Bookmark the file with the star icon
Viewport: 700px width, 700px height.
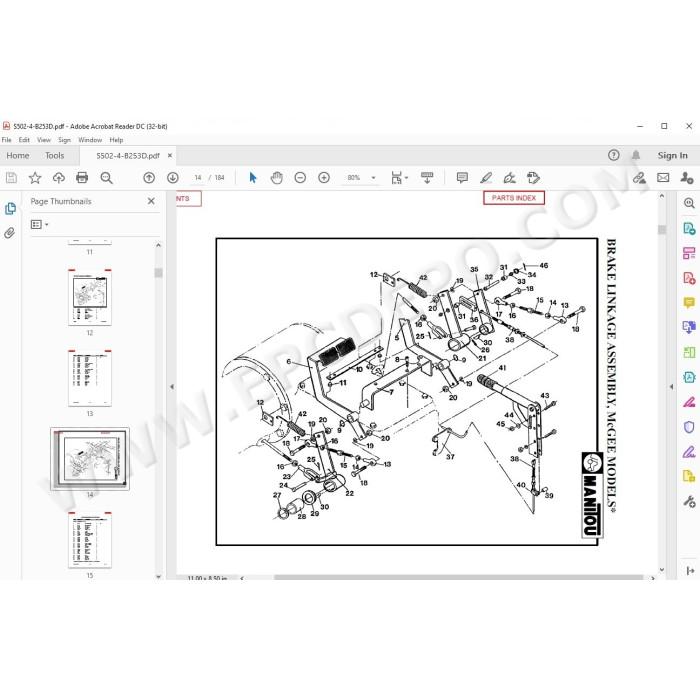coord(35,178)
